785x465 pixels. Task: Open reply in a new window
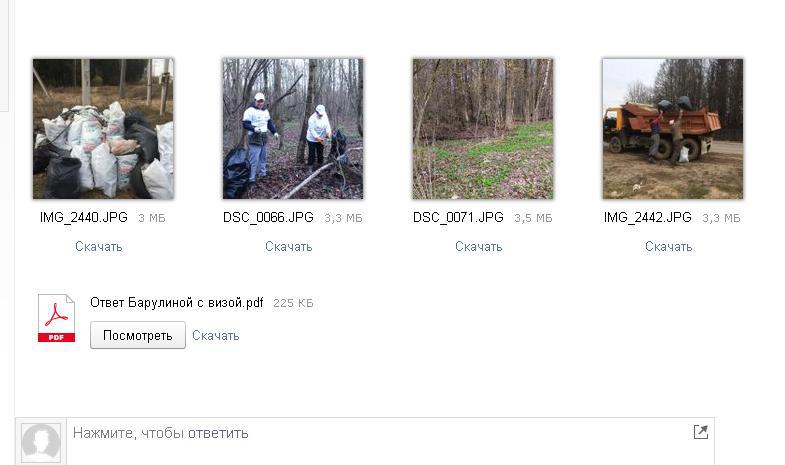tap(700, 432)
